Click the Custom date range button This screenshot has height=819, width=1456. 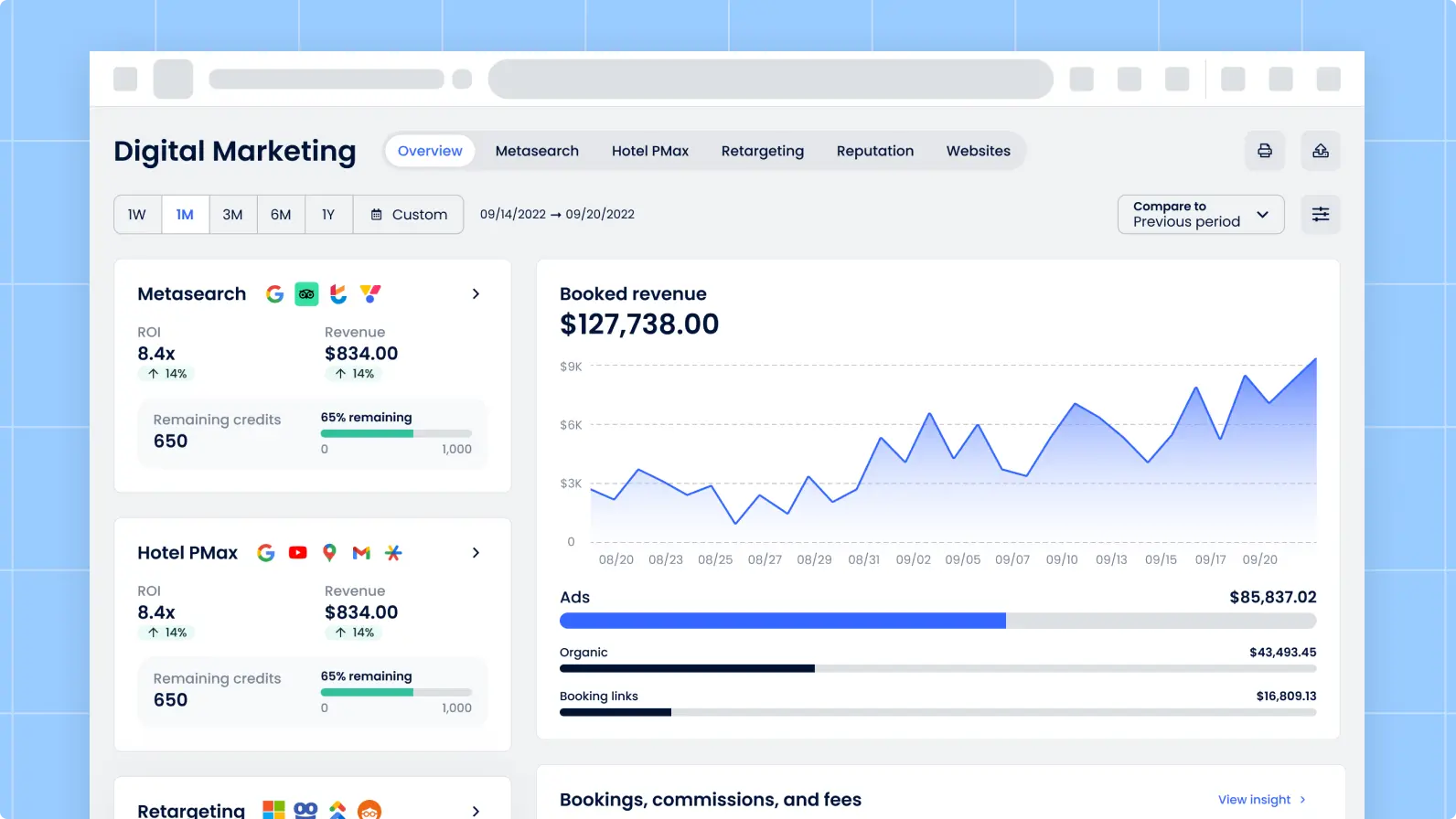coord(409,215)
